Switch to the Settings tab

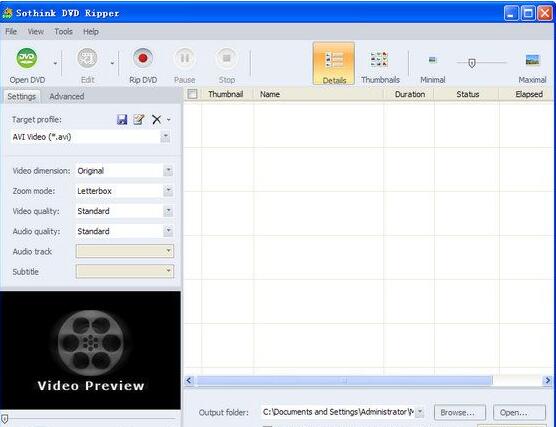[x=21, y=96]
